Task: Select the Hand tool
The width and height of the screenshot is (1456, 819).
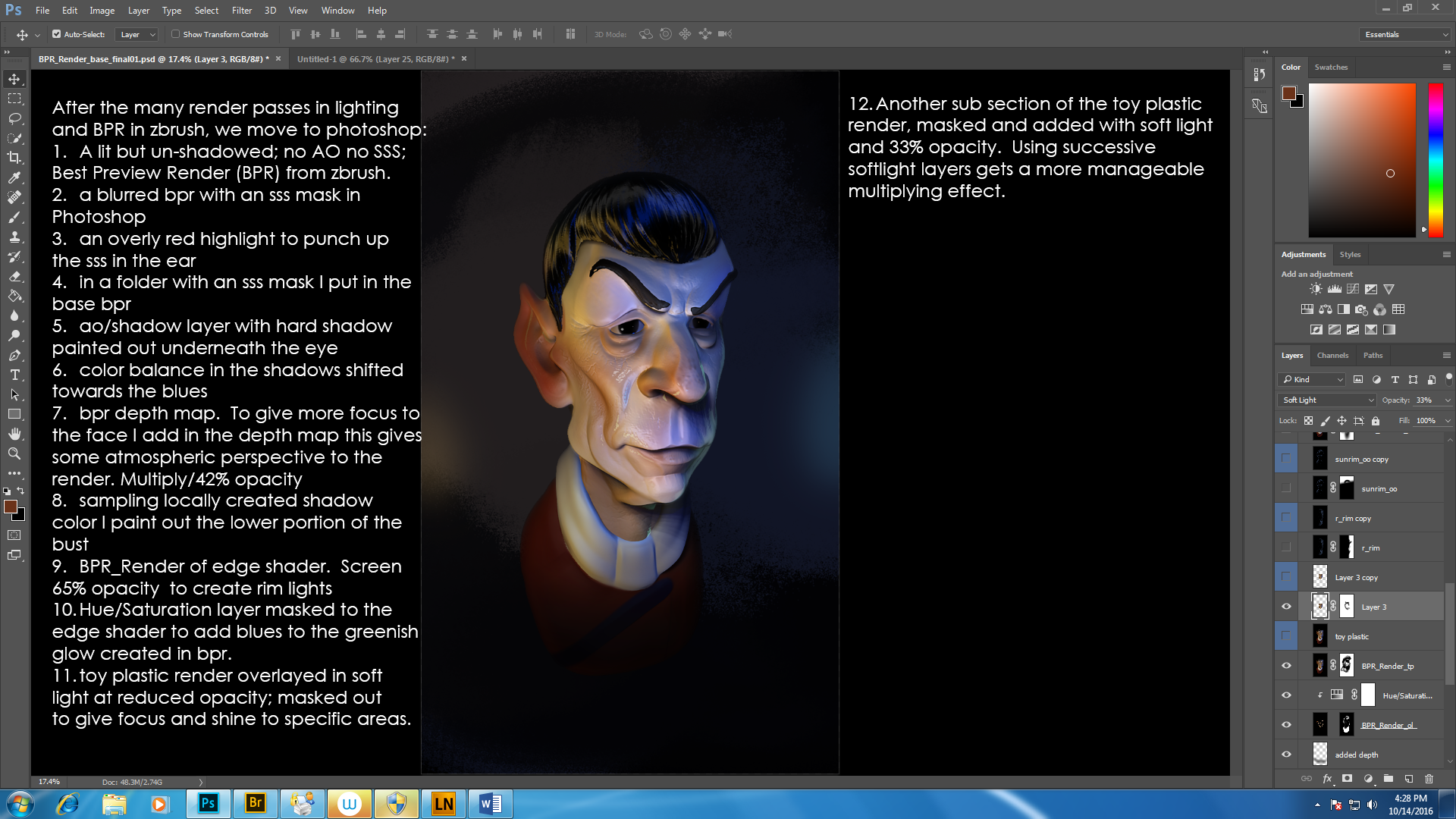Action: tap(14, 434)
